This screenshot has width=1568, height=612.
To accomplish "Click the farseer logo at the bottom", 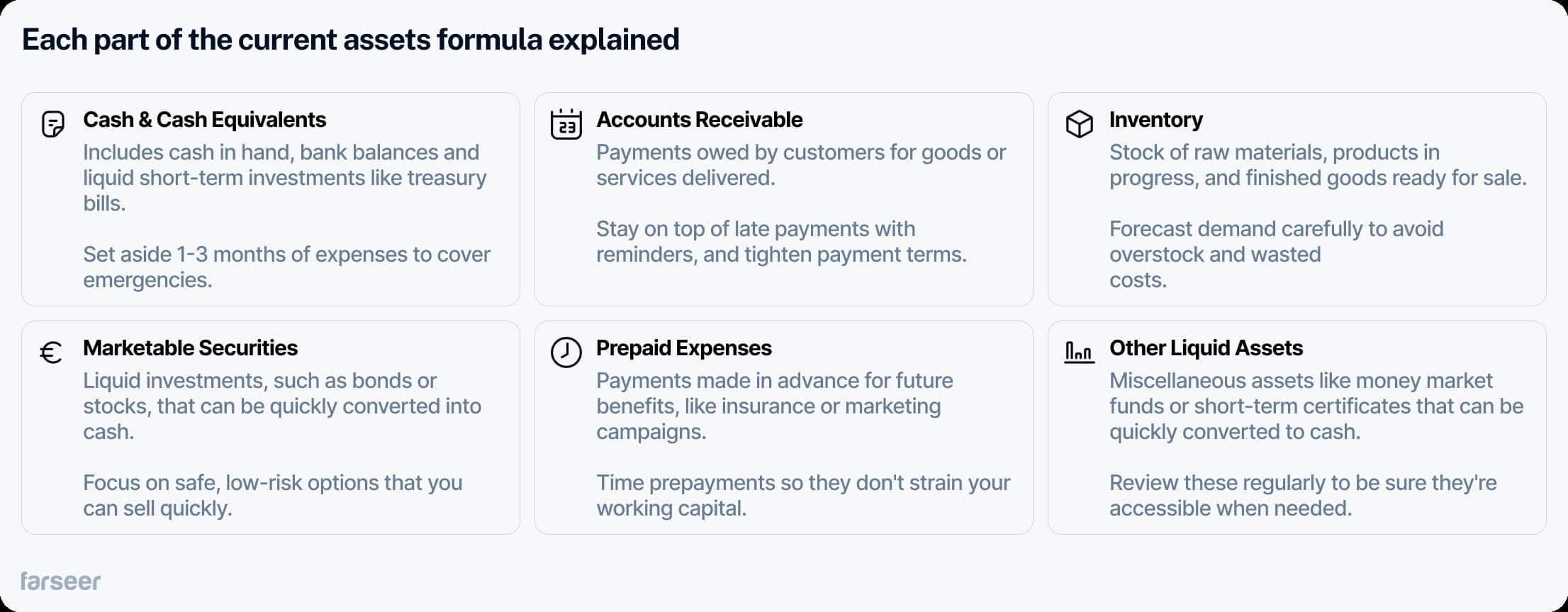I will 61,581.
